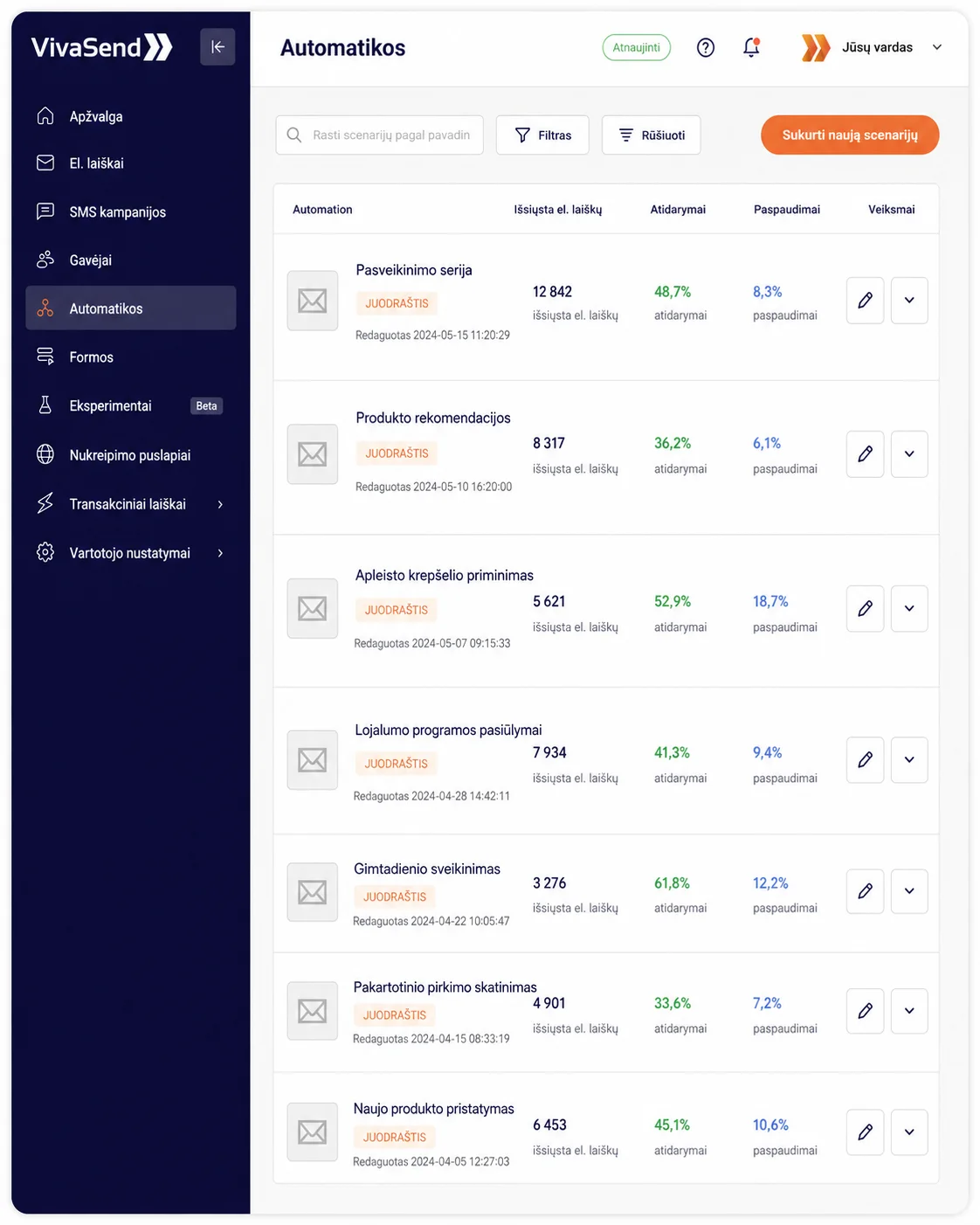Collapse the sidebar with arrow icon

tap(217, 47)
